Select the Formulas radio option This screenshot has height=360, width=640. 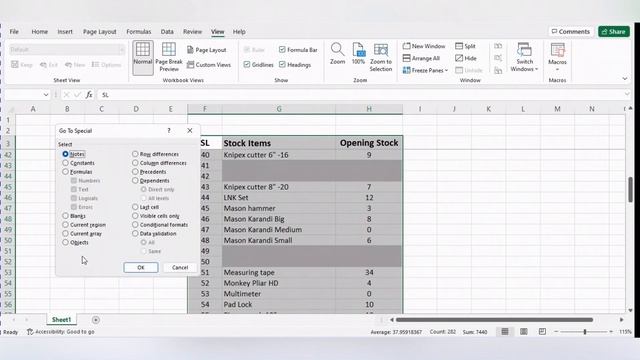(65, 172)
